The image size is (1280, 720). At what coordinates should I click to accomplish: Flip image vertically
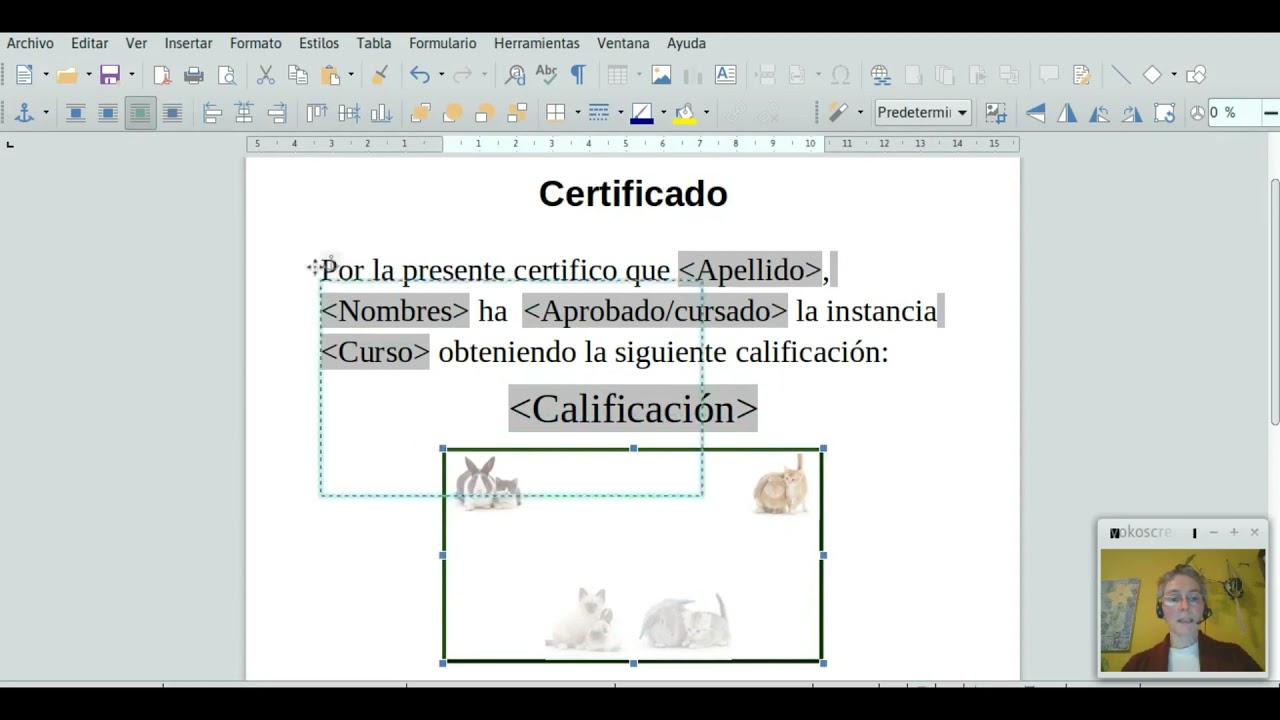point(1036,113)
